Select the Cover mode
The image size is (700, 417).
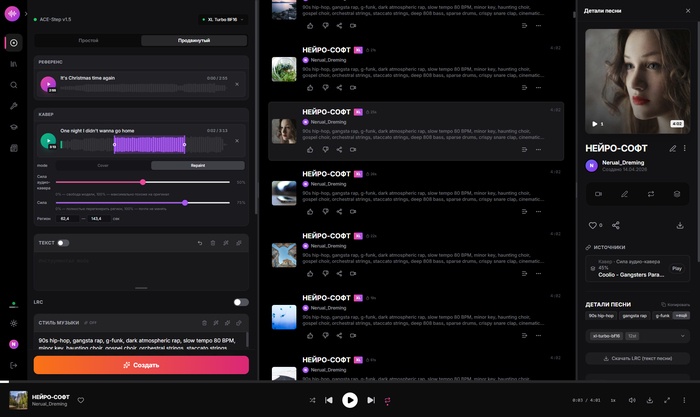(x=103, y=166)
